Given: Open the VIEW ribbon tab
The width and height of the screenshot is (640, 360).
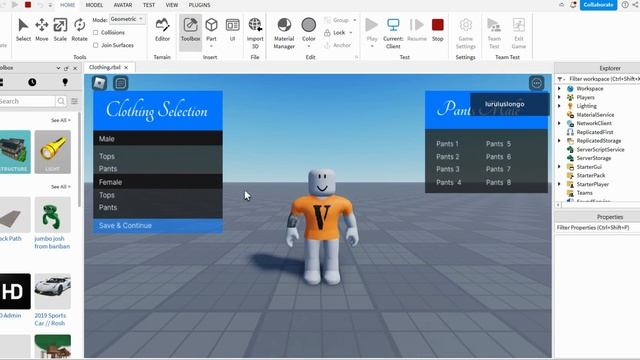Looking at the screenshot, I should (x=172, y=5).
